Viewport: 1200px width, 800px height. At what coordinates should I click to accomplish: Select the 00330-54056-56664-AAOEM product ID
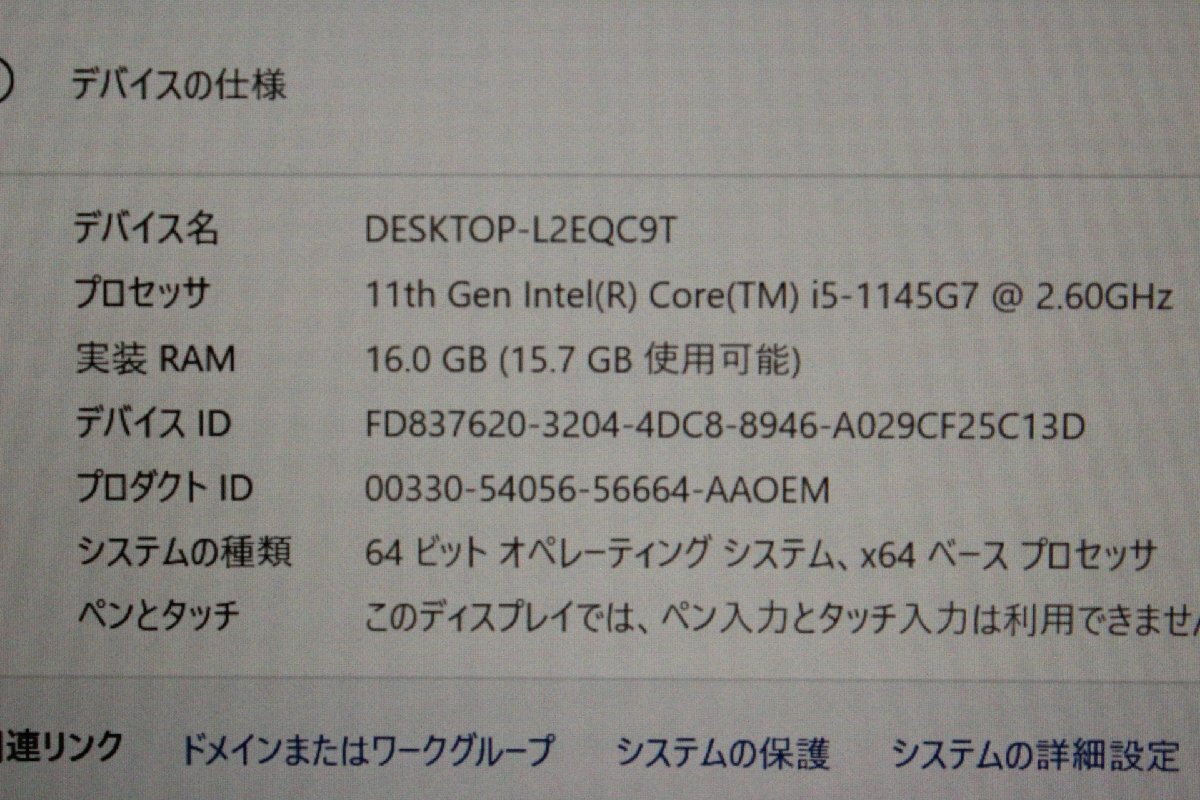tap(598, 490)
